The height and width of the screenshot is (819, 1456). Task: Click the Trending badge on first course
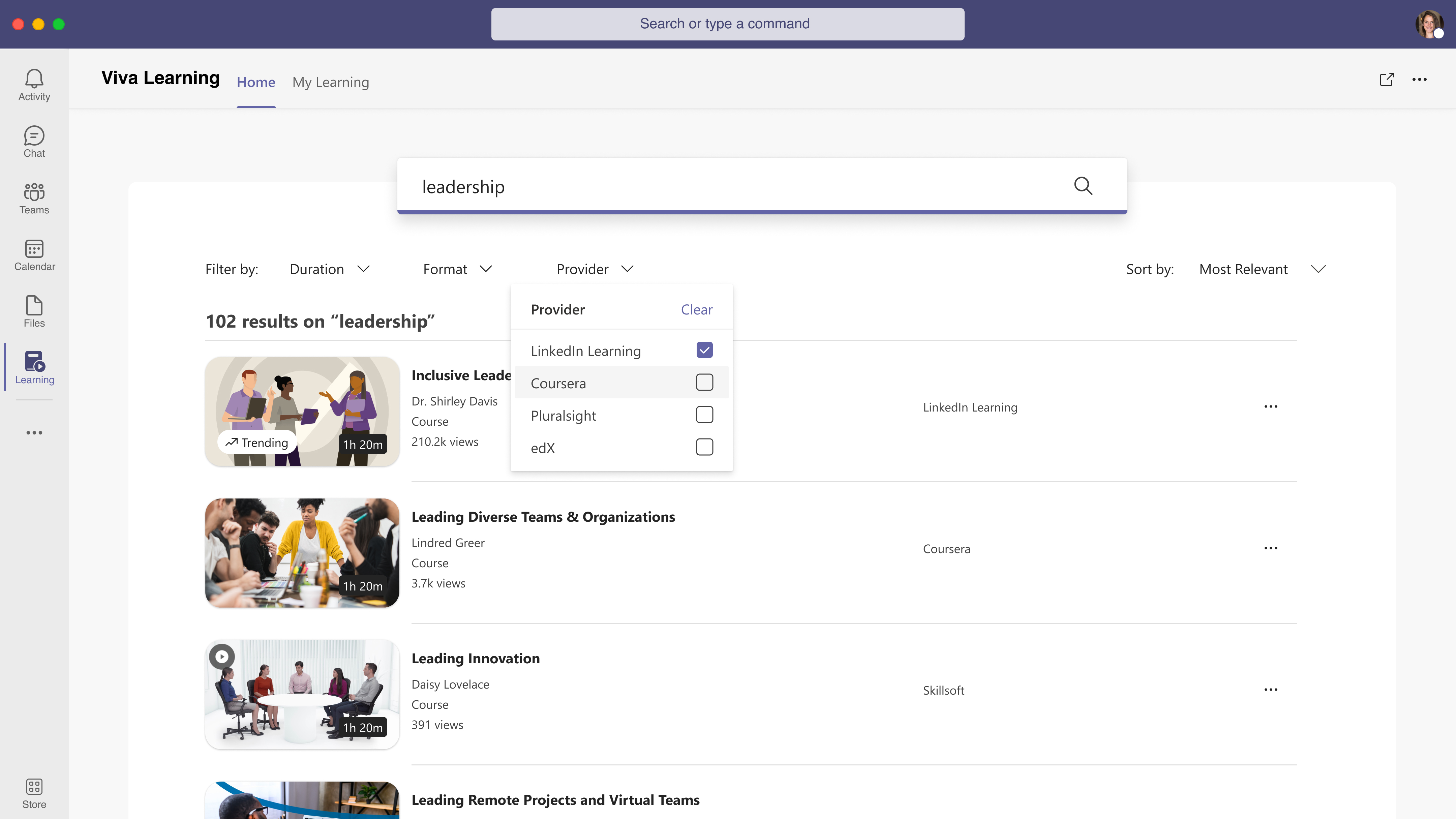257,443
